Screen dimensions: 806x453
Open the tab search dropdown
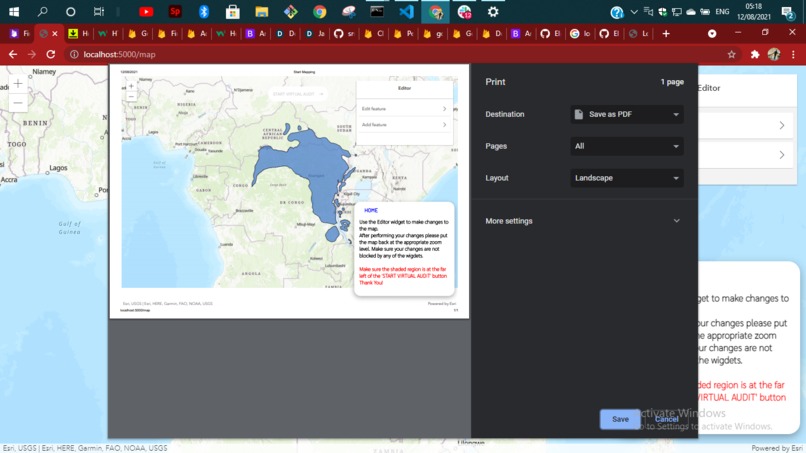pyautogui.click(x=712, y=33)
